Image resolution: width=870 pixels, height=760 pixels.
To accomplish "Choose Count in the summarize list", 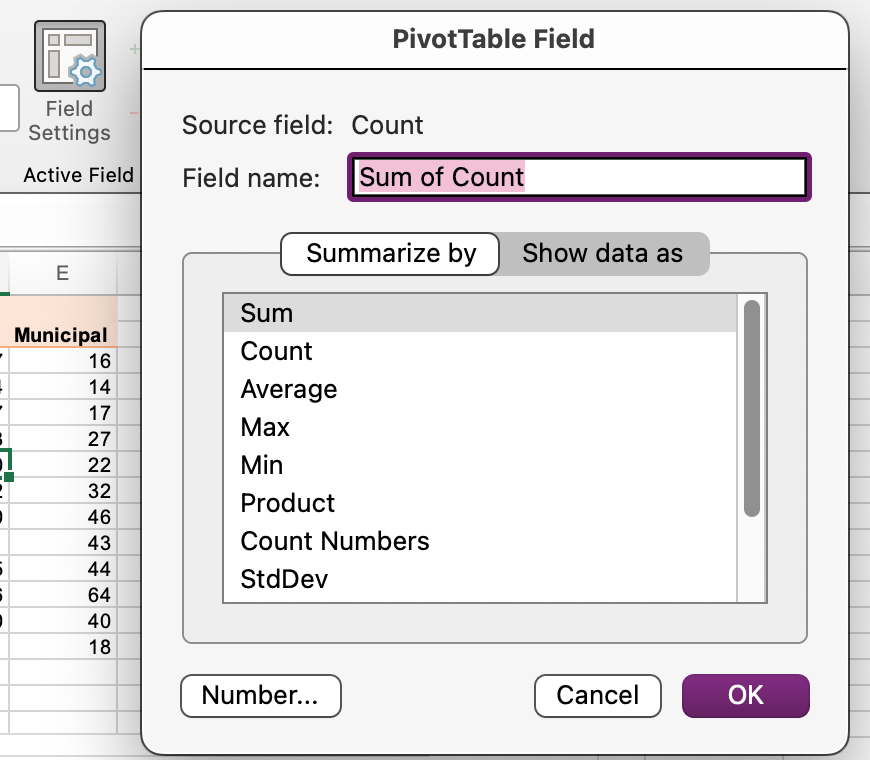I will (480, 351).
